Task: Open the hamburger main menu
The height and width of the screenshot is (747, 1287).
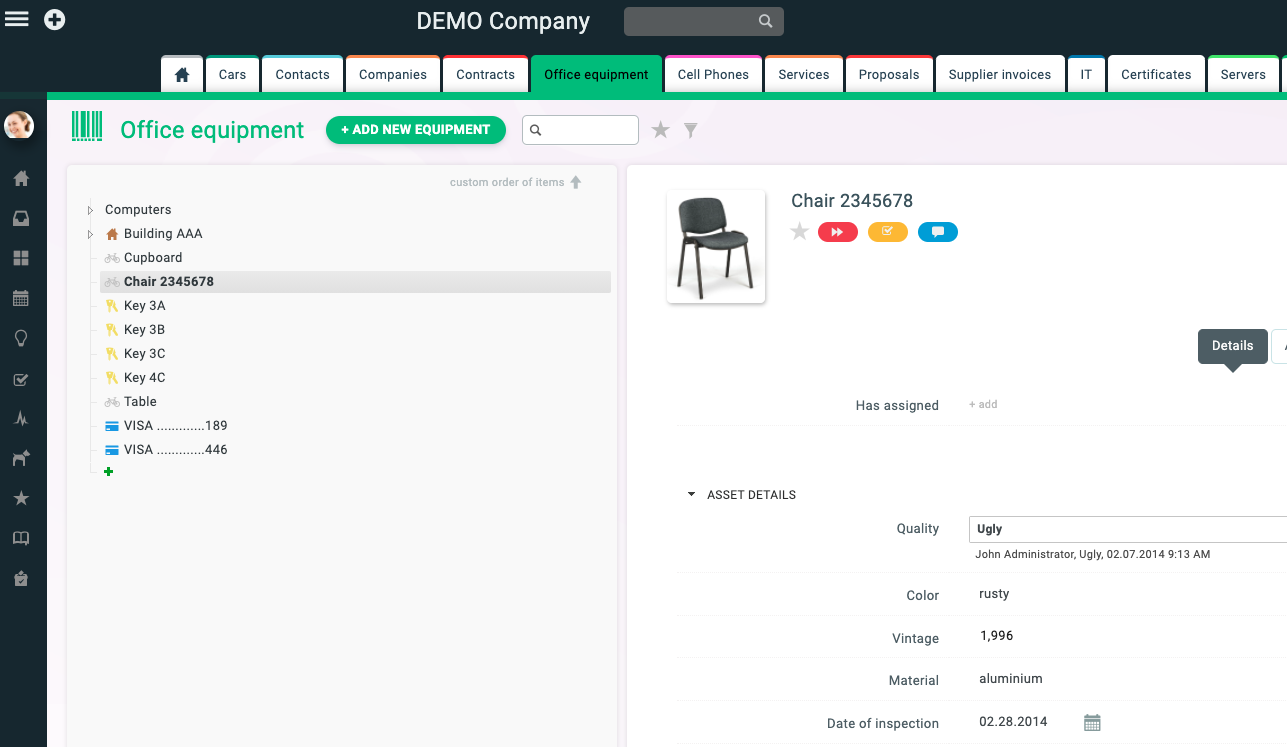Action: click(x=17, y=19)
